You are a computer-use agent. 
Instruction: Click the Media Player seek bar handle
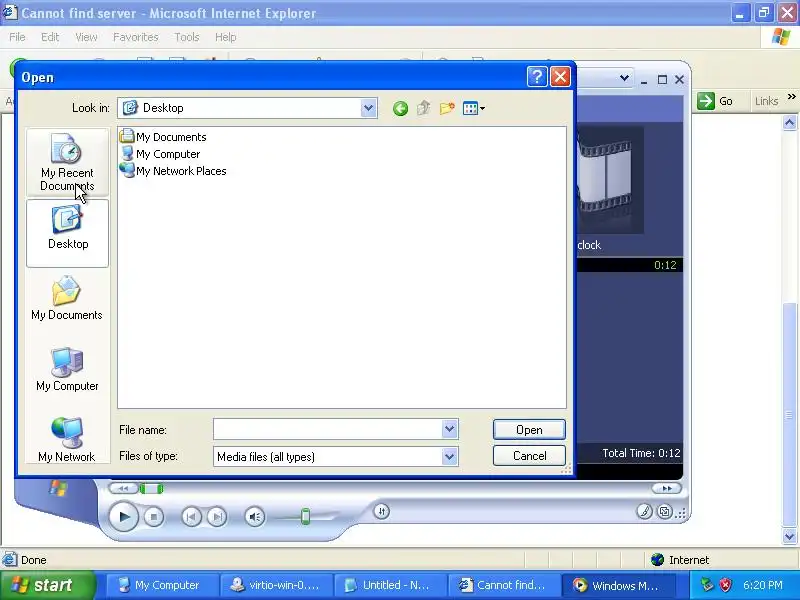pyautogui.click(x=152, y=489)
